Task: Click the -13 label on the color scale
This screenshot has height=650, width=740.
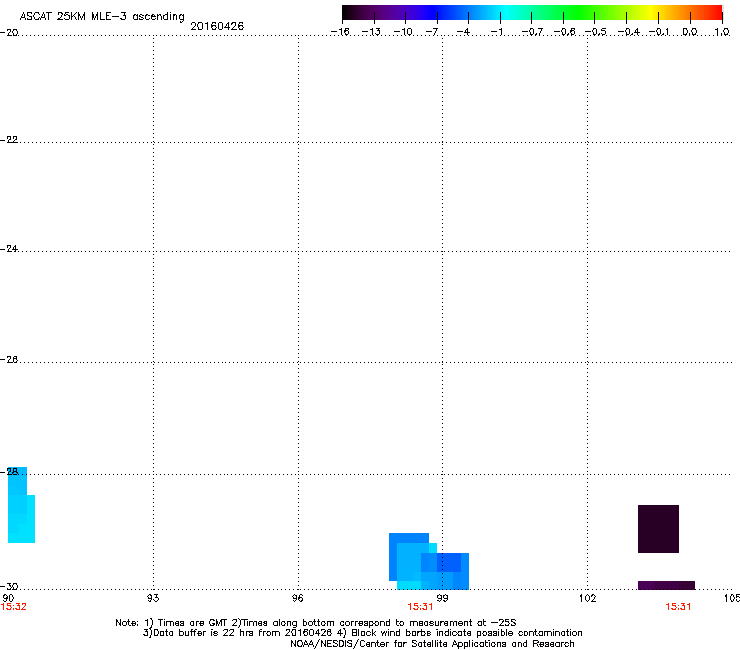Action: 371,32
